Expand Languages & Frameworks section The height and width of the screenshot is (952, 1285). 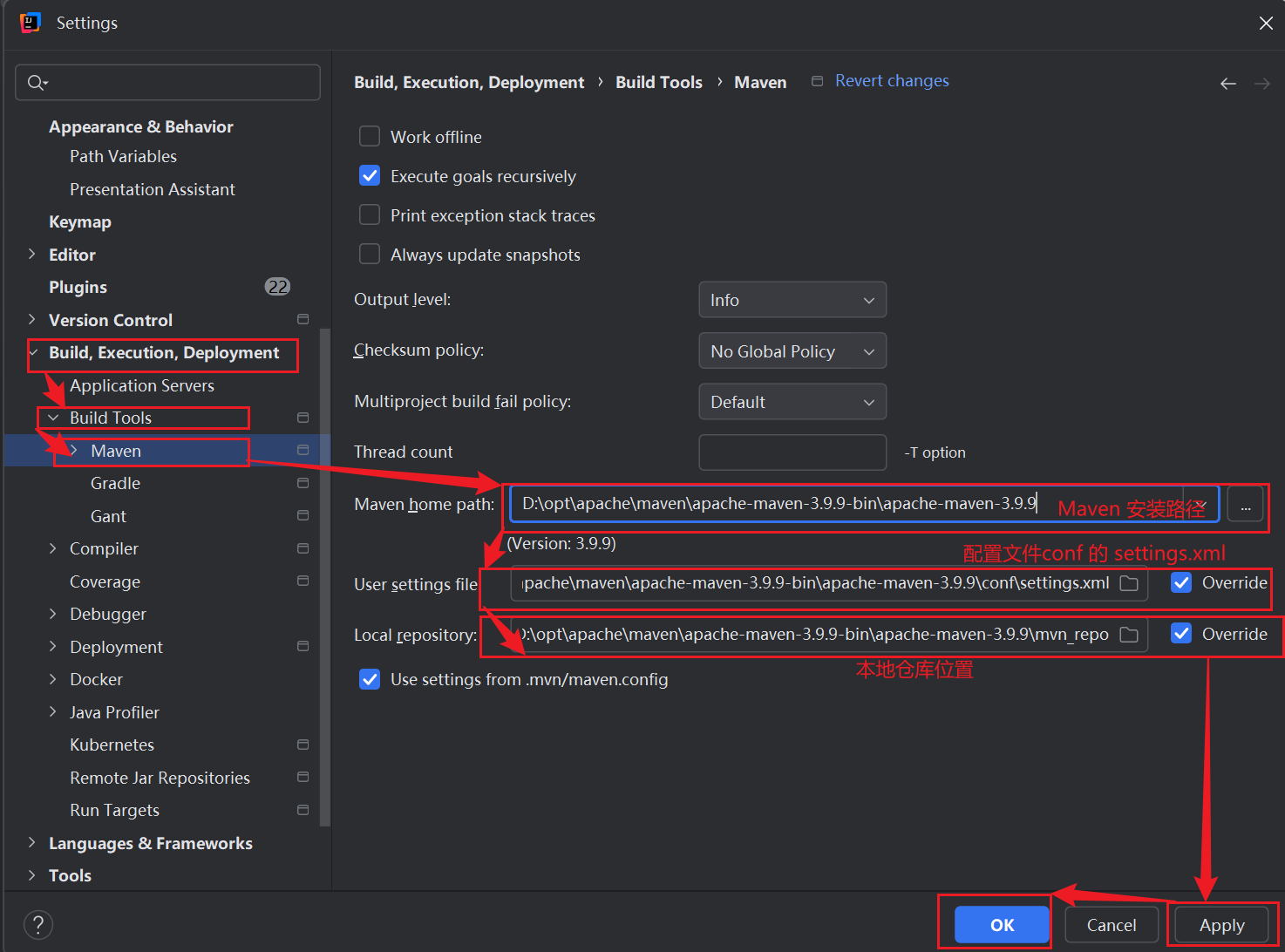pyautogui.click(x=32, y=842)
